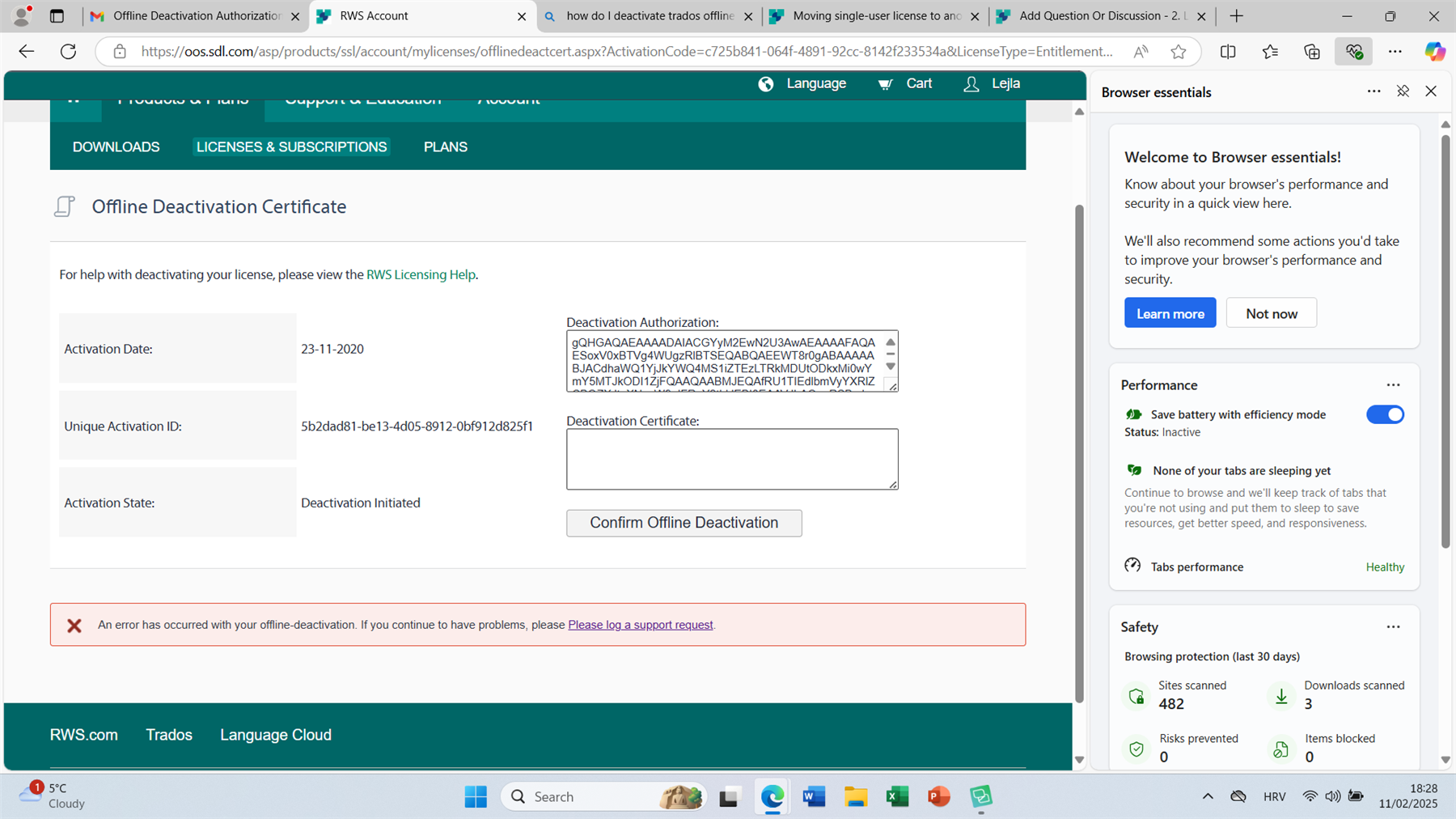This screenshot has height=819, width=1456.
Task: Toggle Browser essentials heart icon
Action: (x=1354, y=52)
